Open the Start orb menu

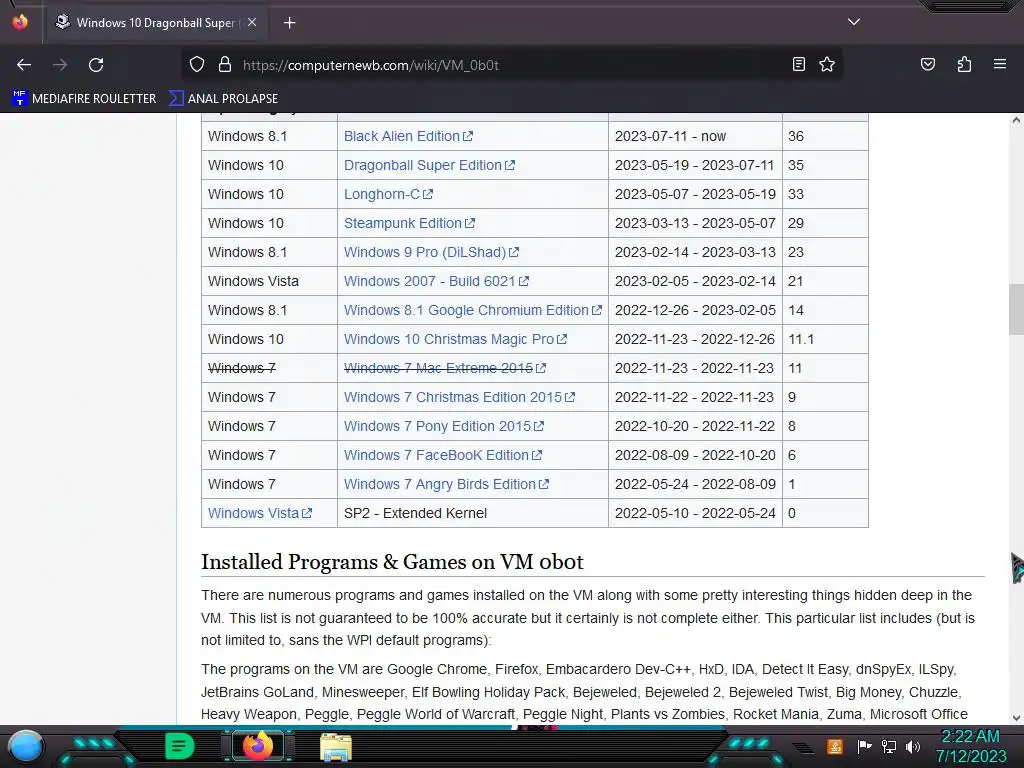[25, 748]
